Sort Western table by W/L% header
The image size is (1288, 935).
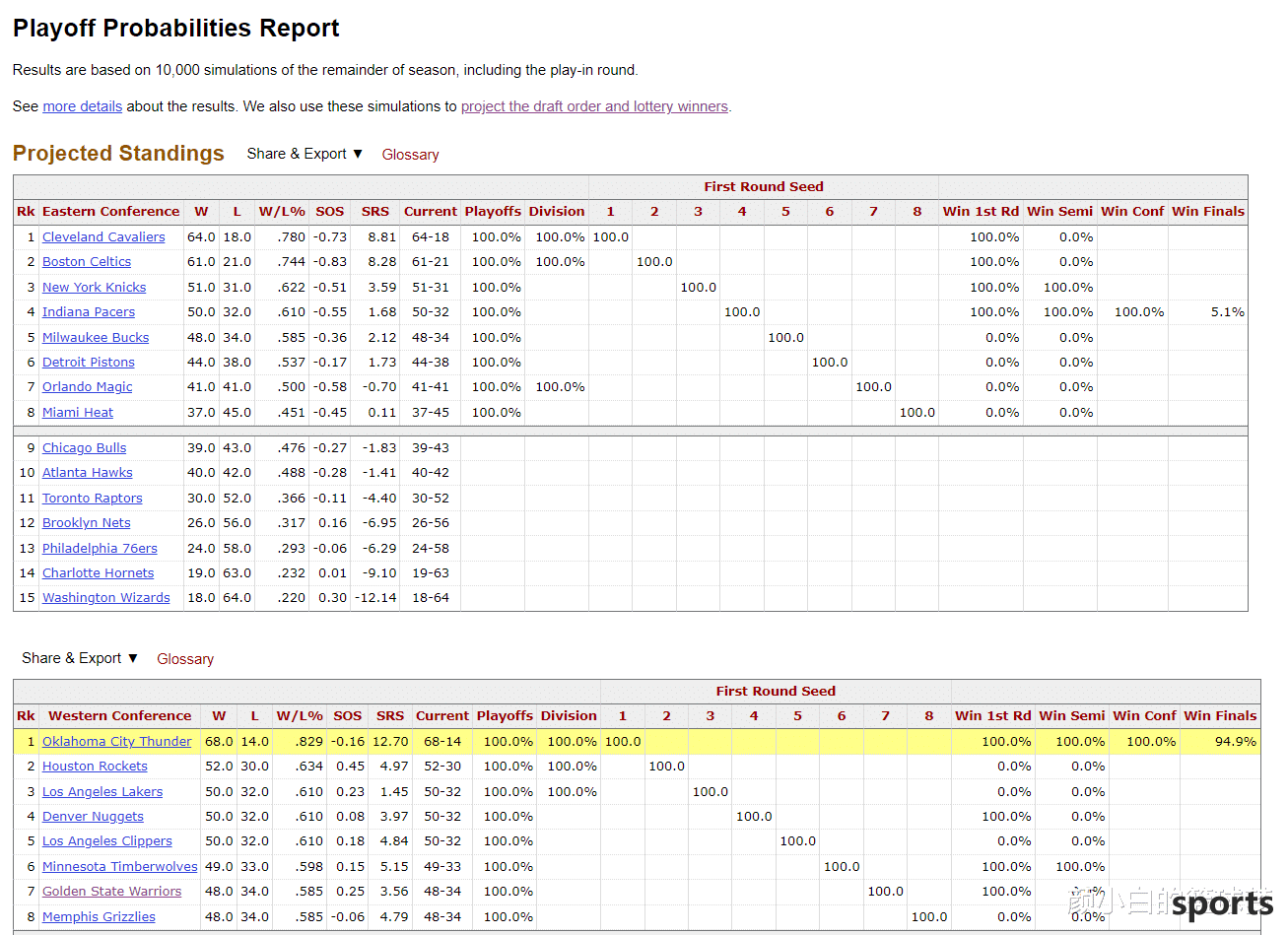point(300,716)
